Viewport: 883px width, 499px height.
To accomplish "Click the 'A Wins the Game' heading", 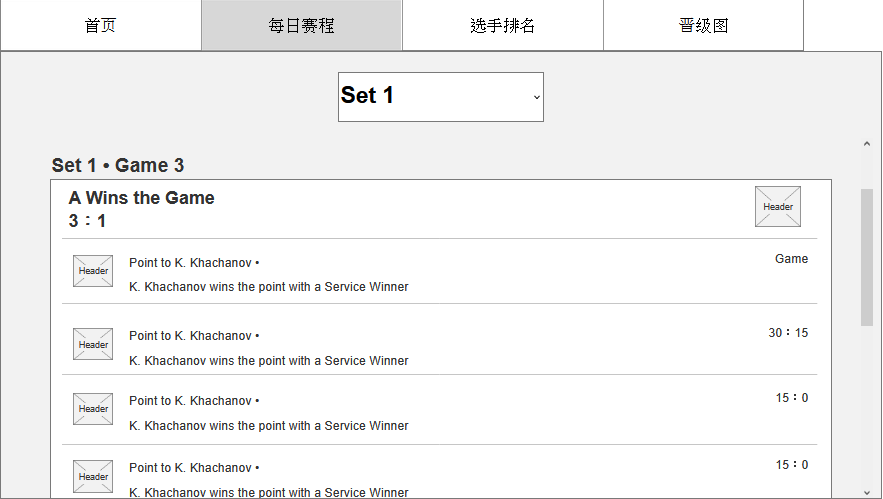I will click(x=141, y=198).
